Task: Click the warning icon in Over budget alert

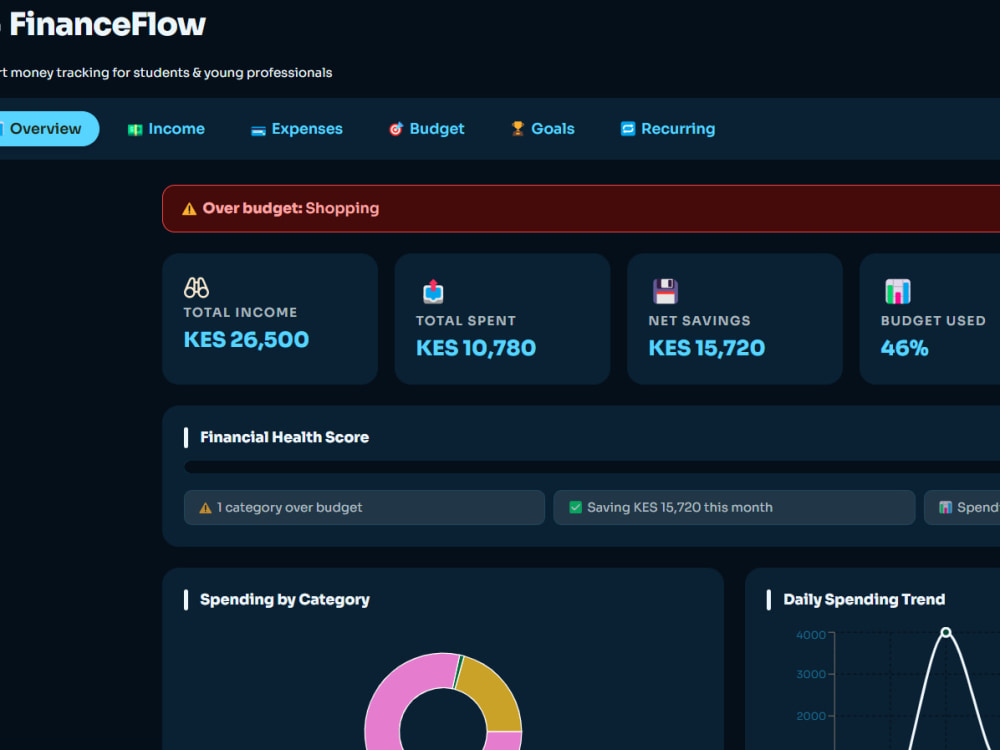Action: (189, 209)
